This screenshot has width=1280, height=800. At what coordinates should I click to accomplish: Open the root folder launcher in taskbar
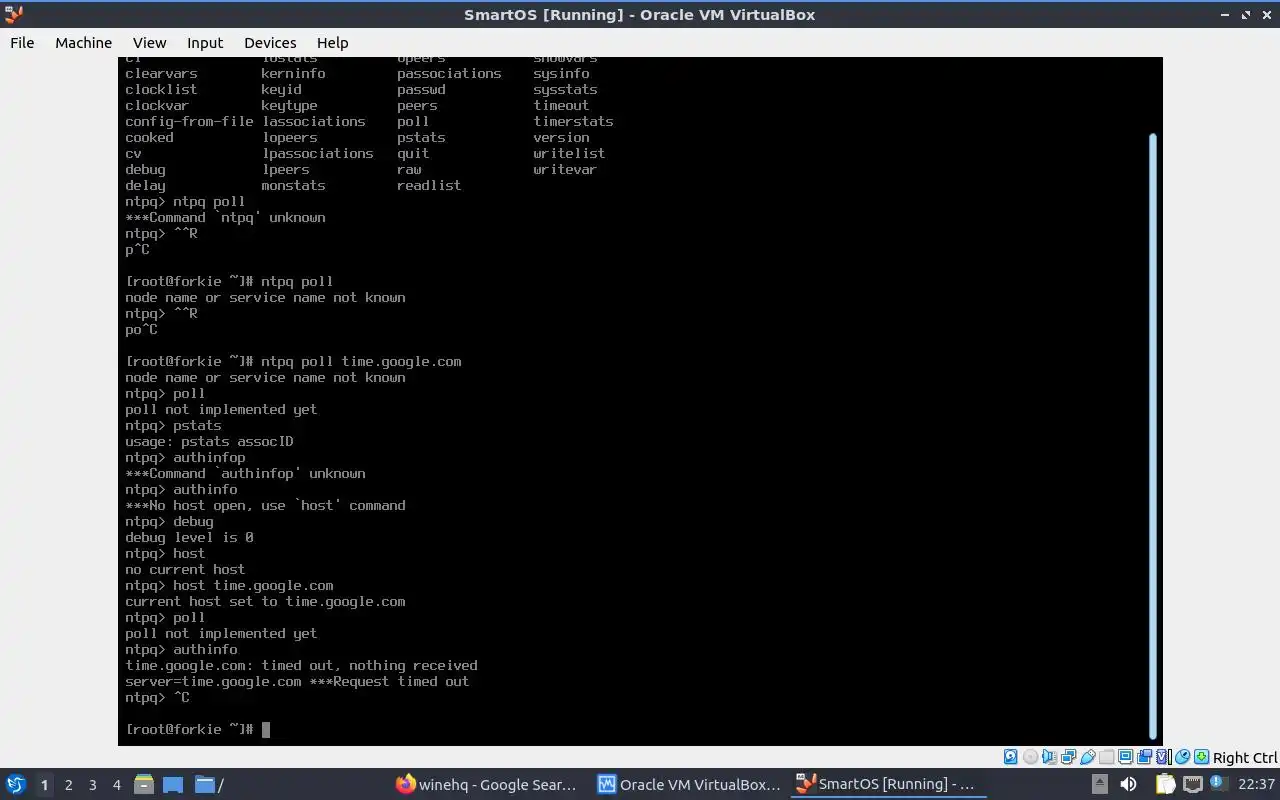click(208, 784)
